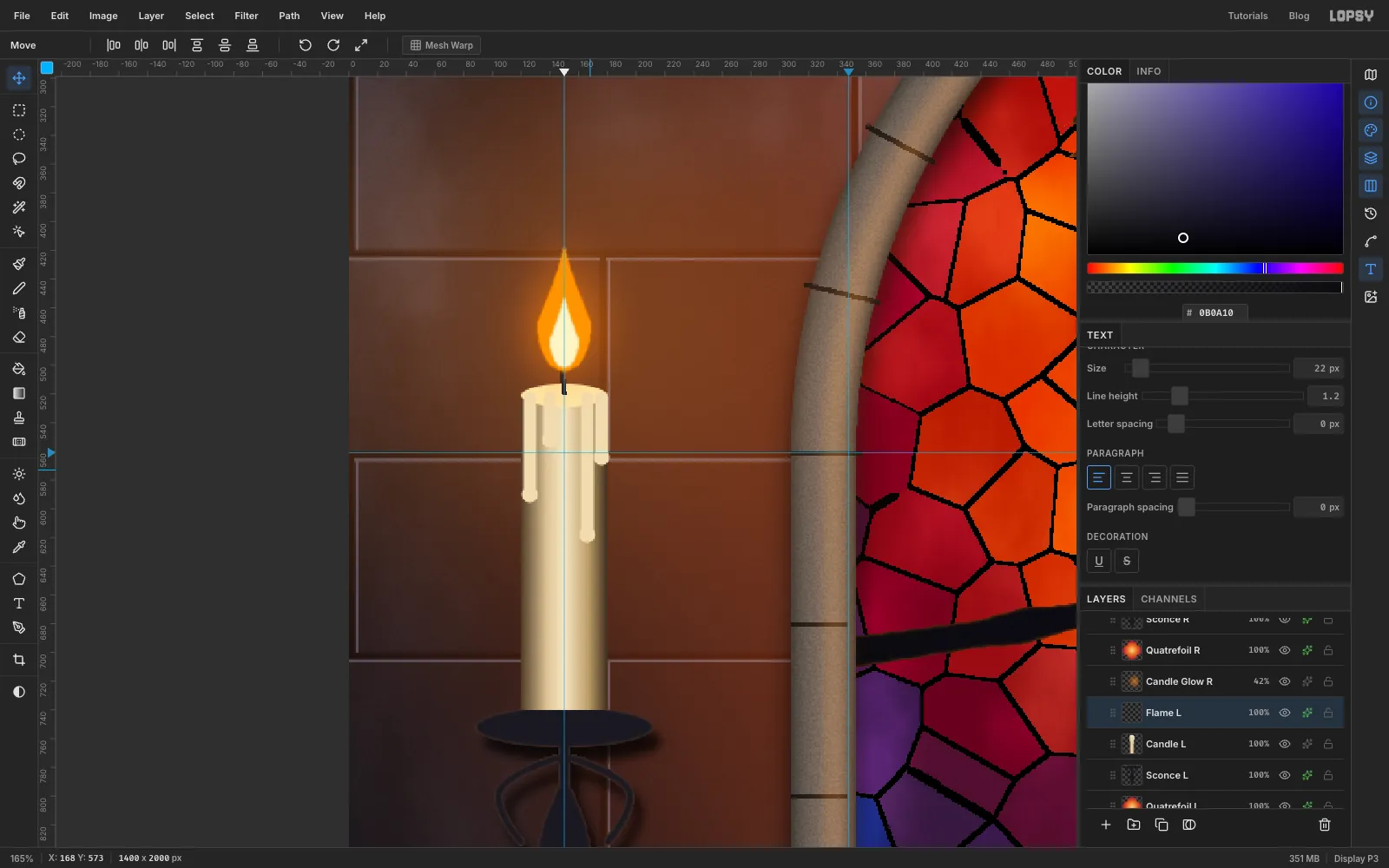This screenshot has height=868, width=1389.
Task: Hide the Flame L layer
Action: (x=1285, y=713)
